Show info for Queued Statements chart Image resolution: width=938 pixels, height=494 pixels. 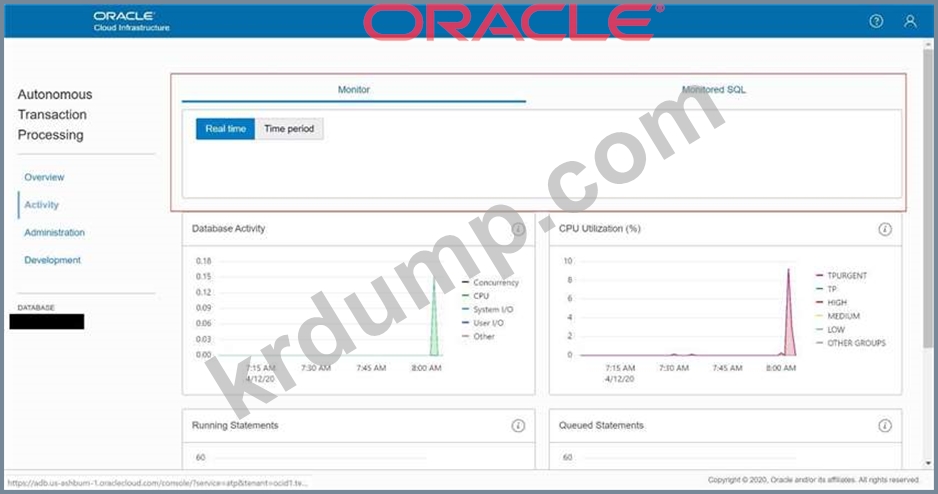[x=885, y=426]
